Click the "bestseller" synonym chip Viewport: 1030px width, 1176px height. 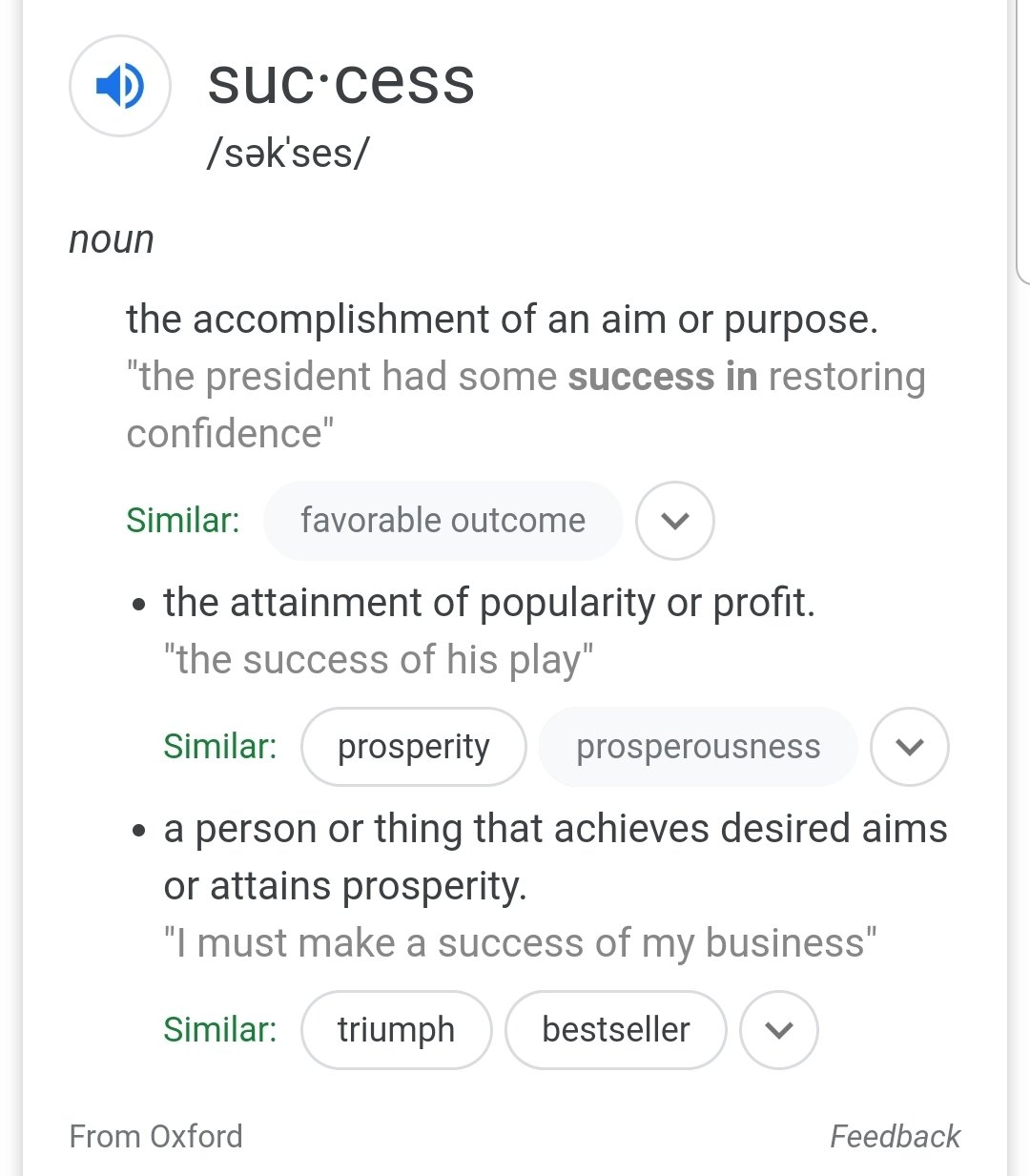[x=615, y=1030]
